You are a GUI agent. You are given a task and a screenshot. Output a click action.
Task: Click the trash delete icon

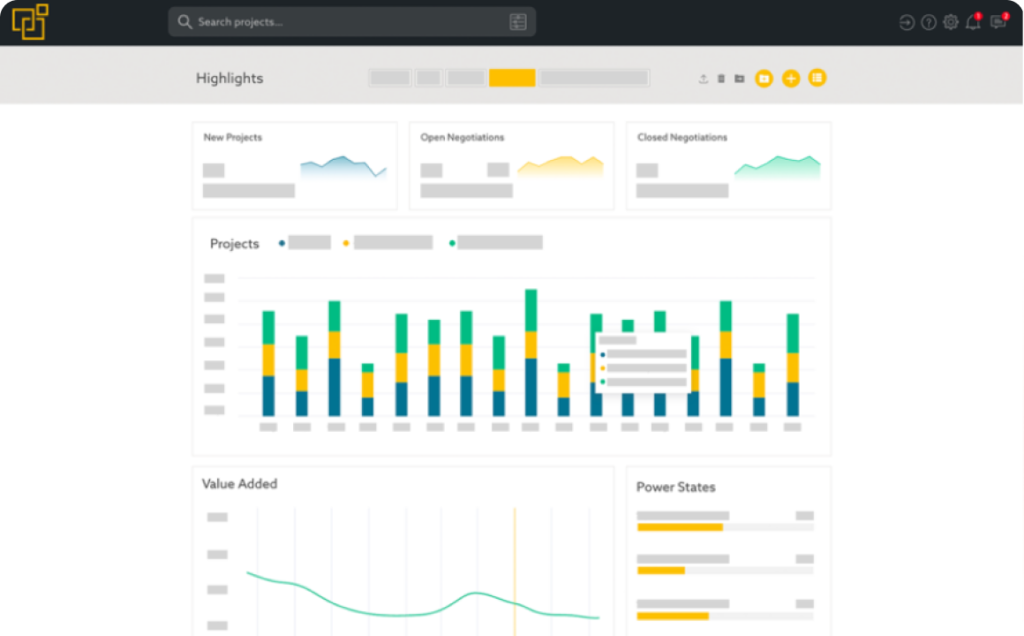click(x=721, y=78)
